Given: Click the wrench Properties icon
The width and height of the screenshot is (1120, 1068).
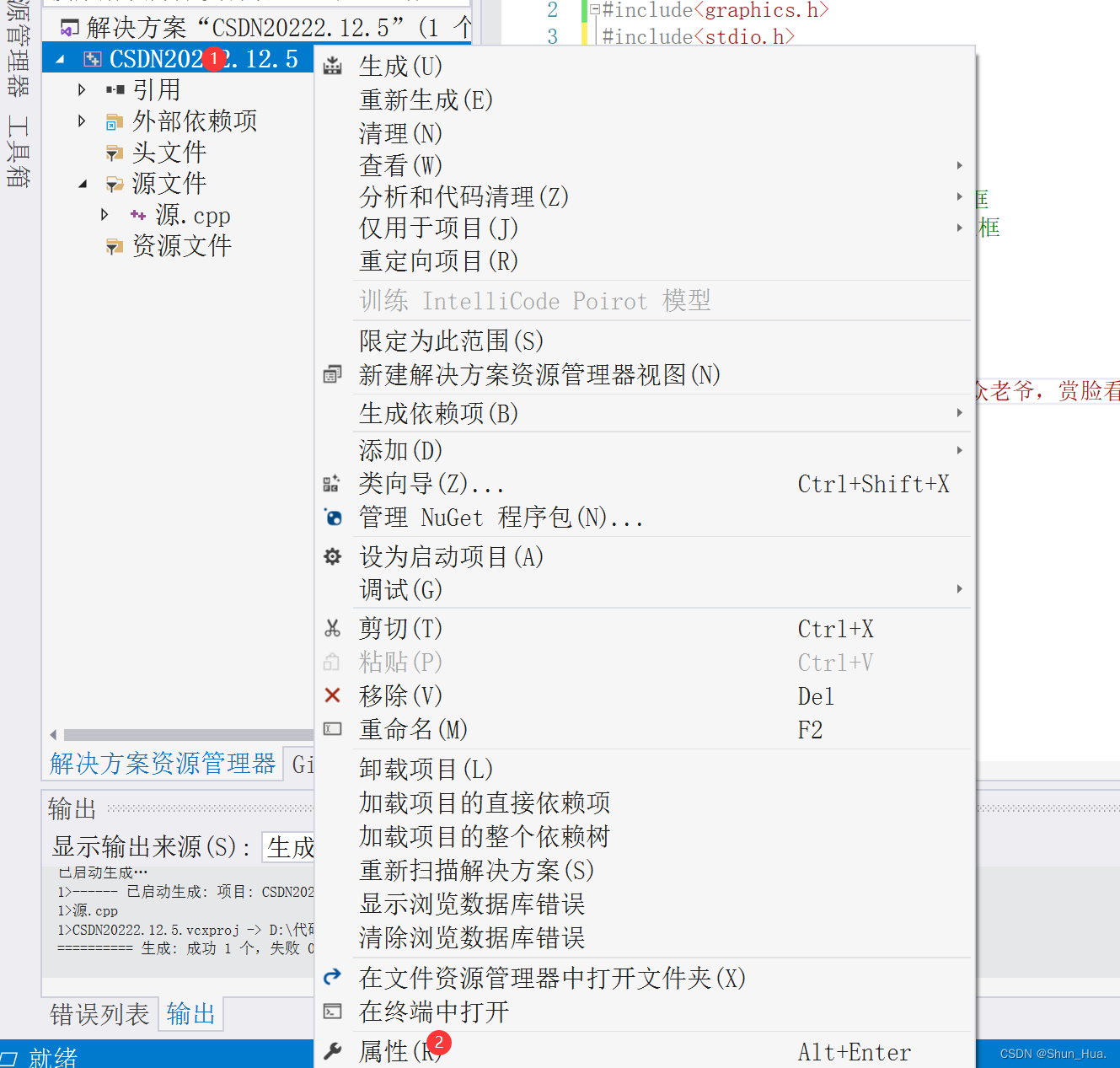Looking at the screenshot, I should (x=333, y=1051).
